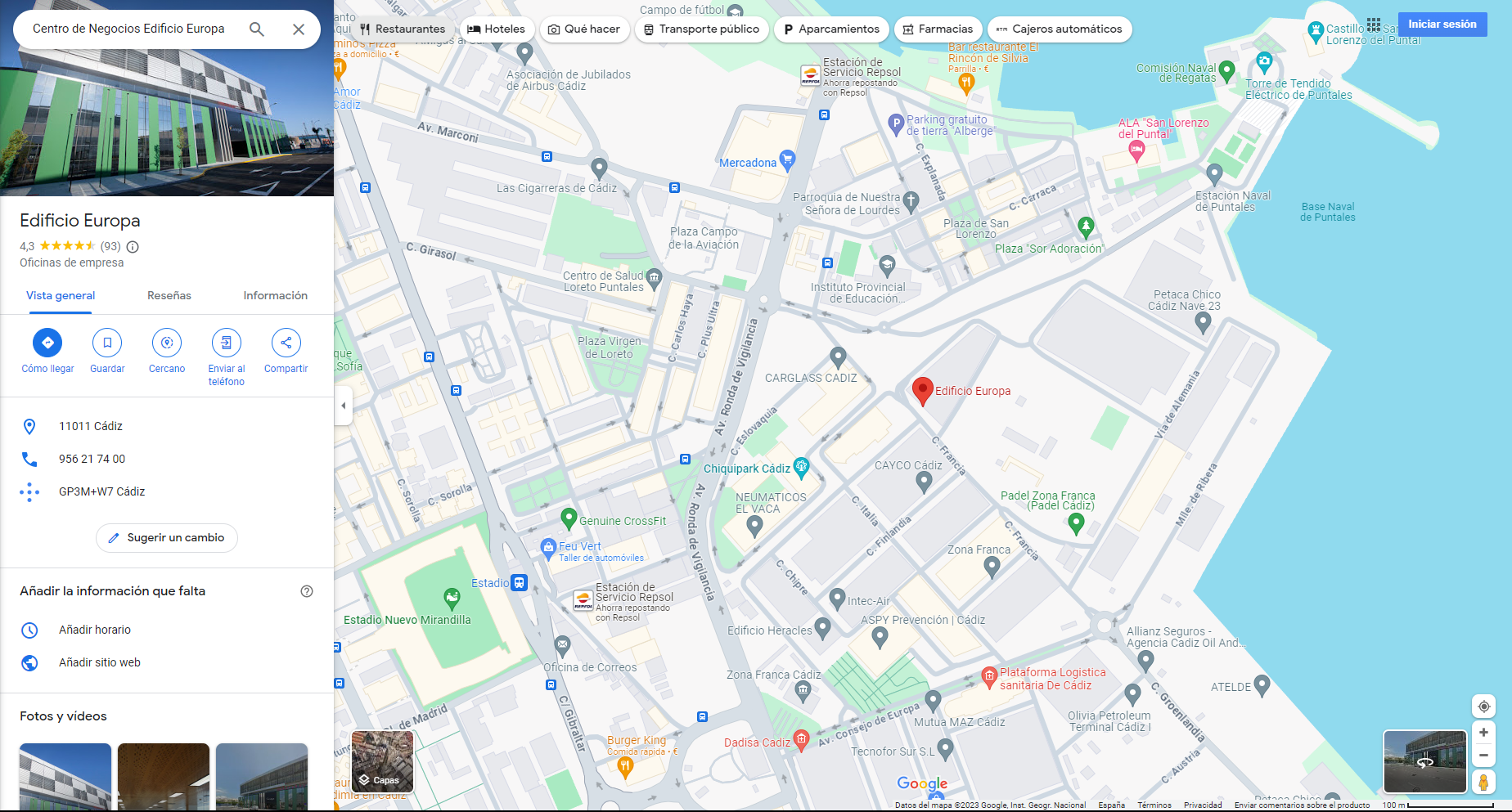Click the Genuine CrossFit pin
The width and height of the screenshot is (1512, 812).
(569, 518)
